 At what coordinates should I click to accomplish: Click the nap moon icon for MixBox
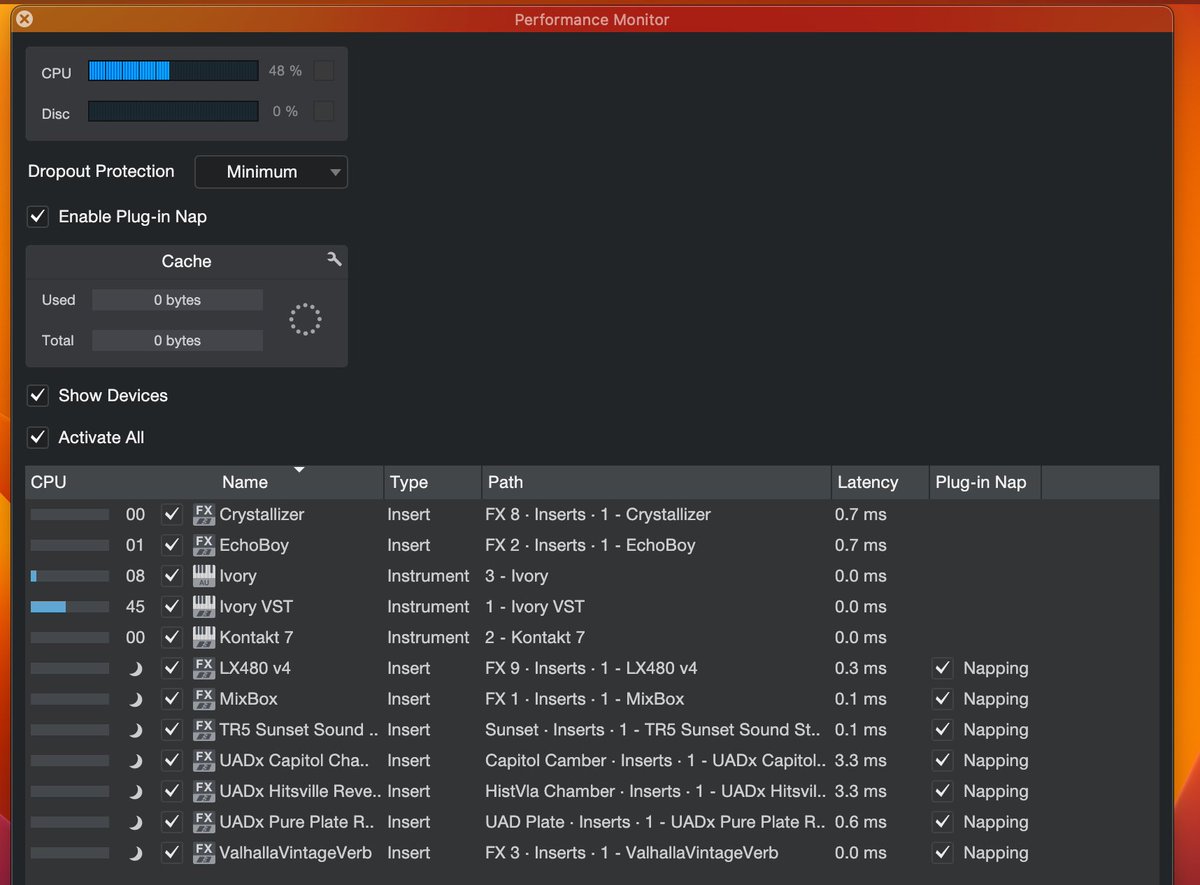pos(136,700)
